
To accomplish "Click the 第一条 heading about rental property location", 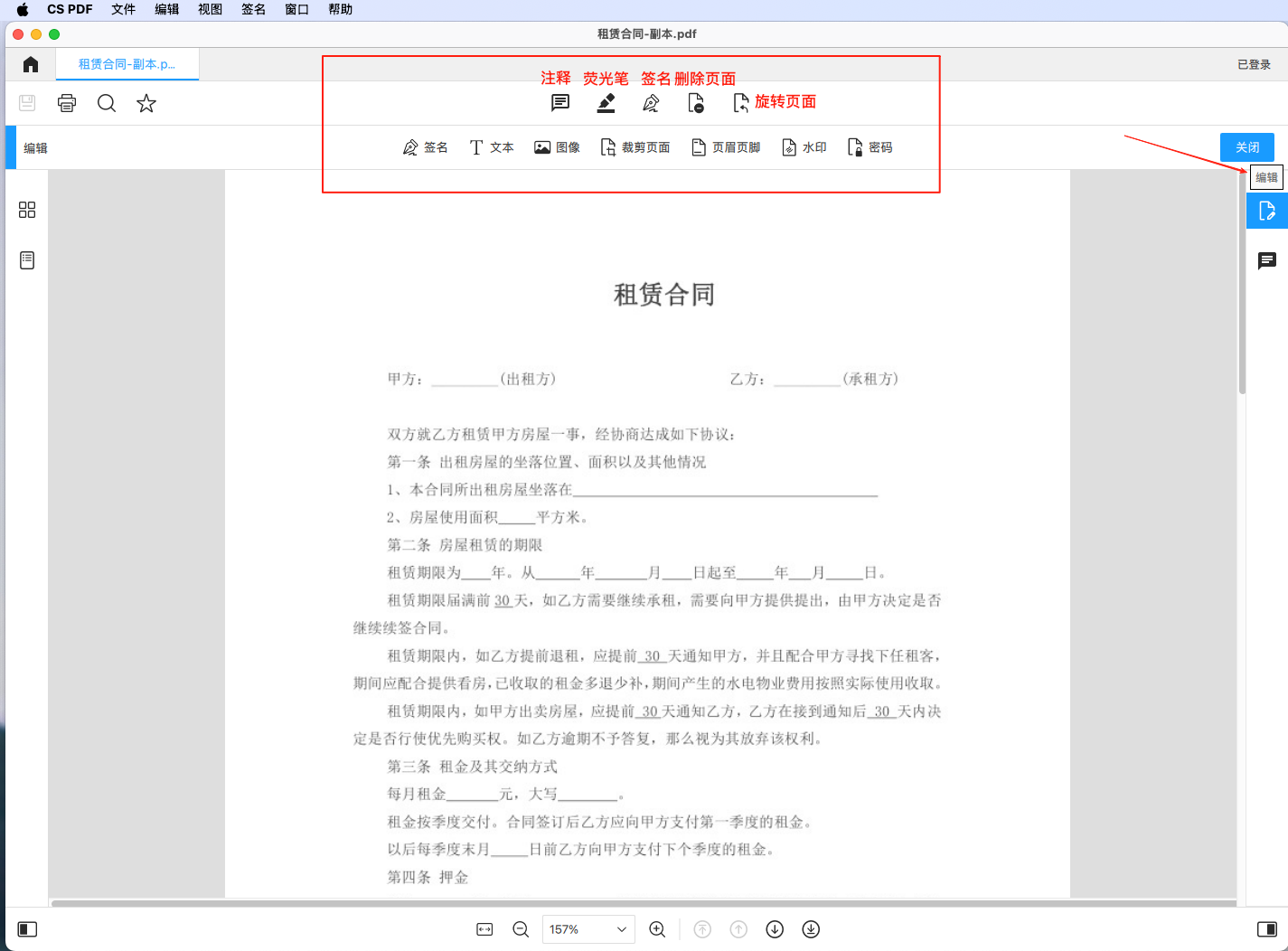I will [x=547, y=462].
